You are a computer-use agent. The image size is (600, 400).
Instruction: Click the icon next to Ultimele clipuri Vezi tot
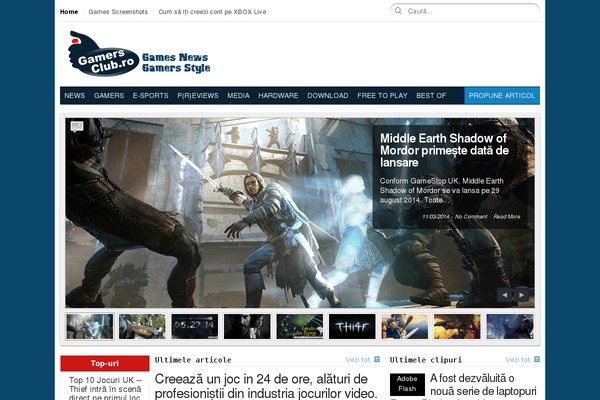click(537, 359)
